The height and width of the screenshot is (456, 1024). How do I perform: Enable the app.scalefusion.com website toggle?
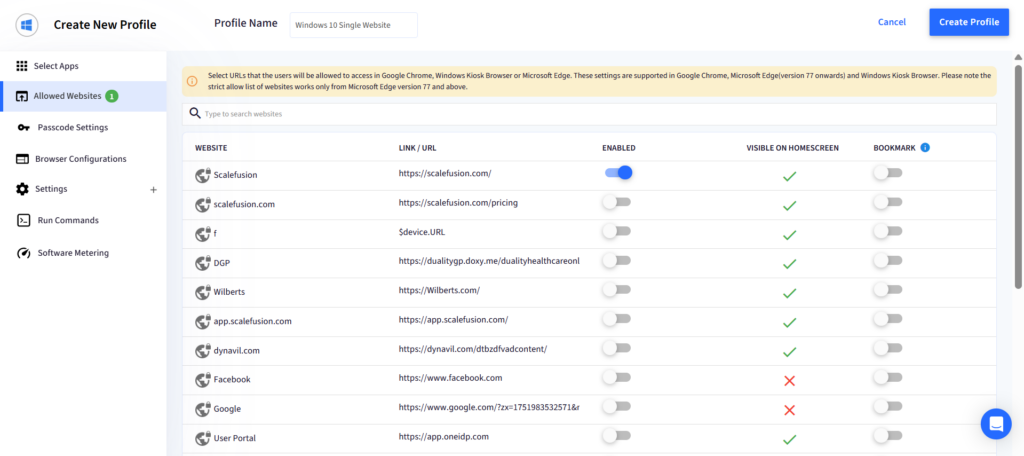pos(616,318)
